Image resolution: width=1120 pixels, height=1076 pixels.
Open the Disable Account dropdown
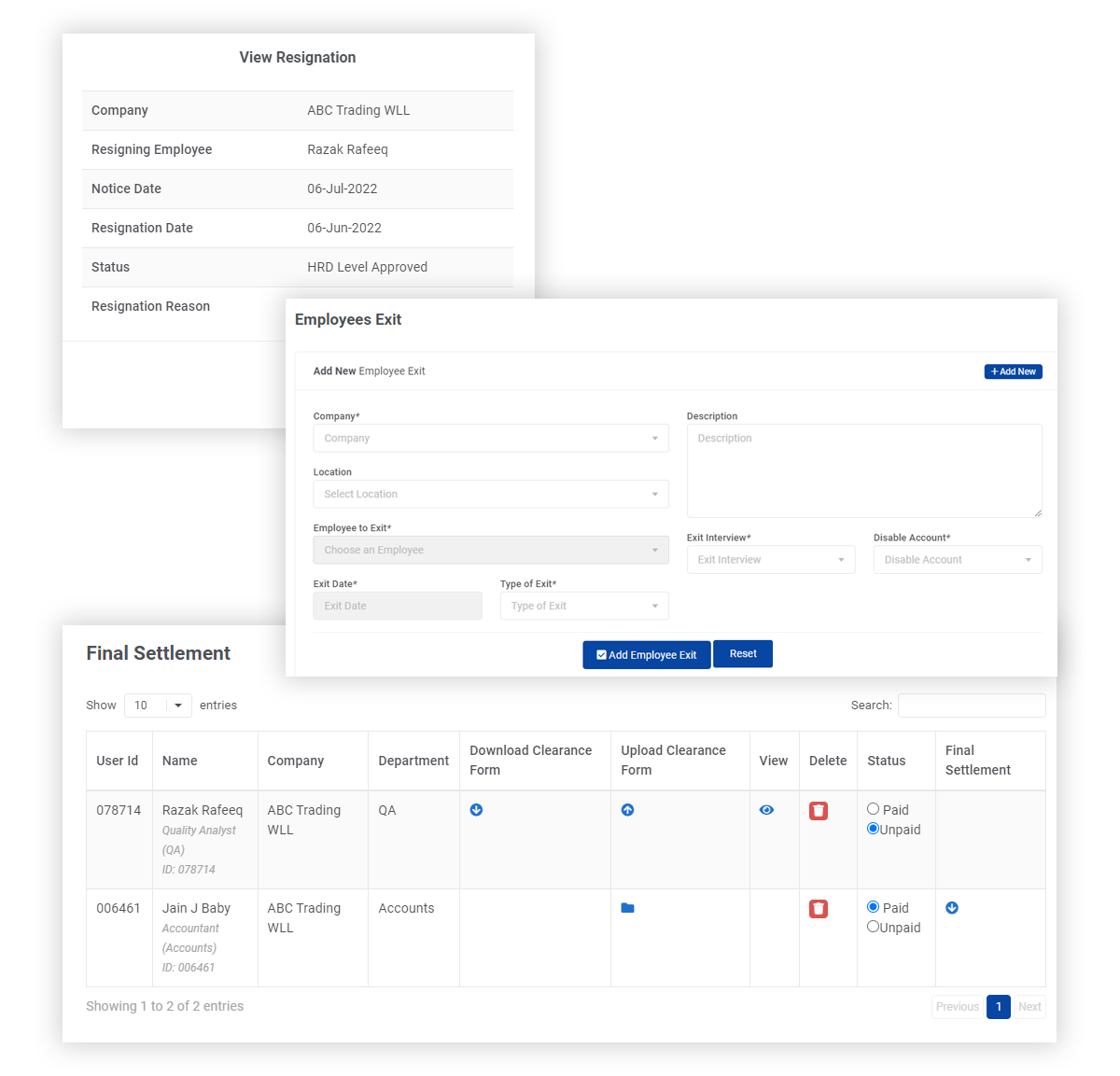click(957, 559)
